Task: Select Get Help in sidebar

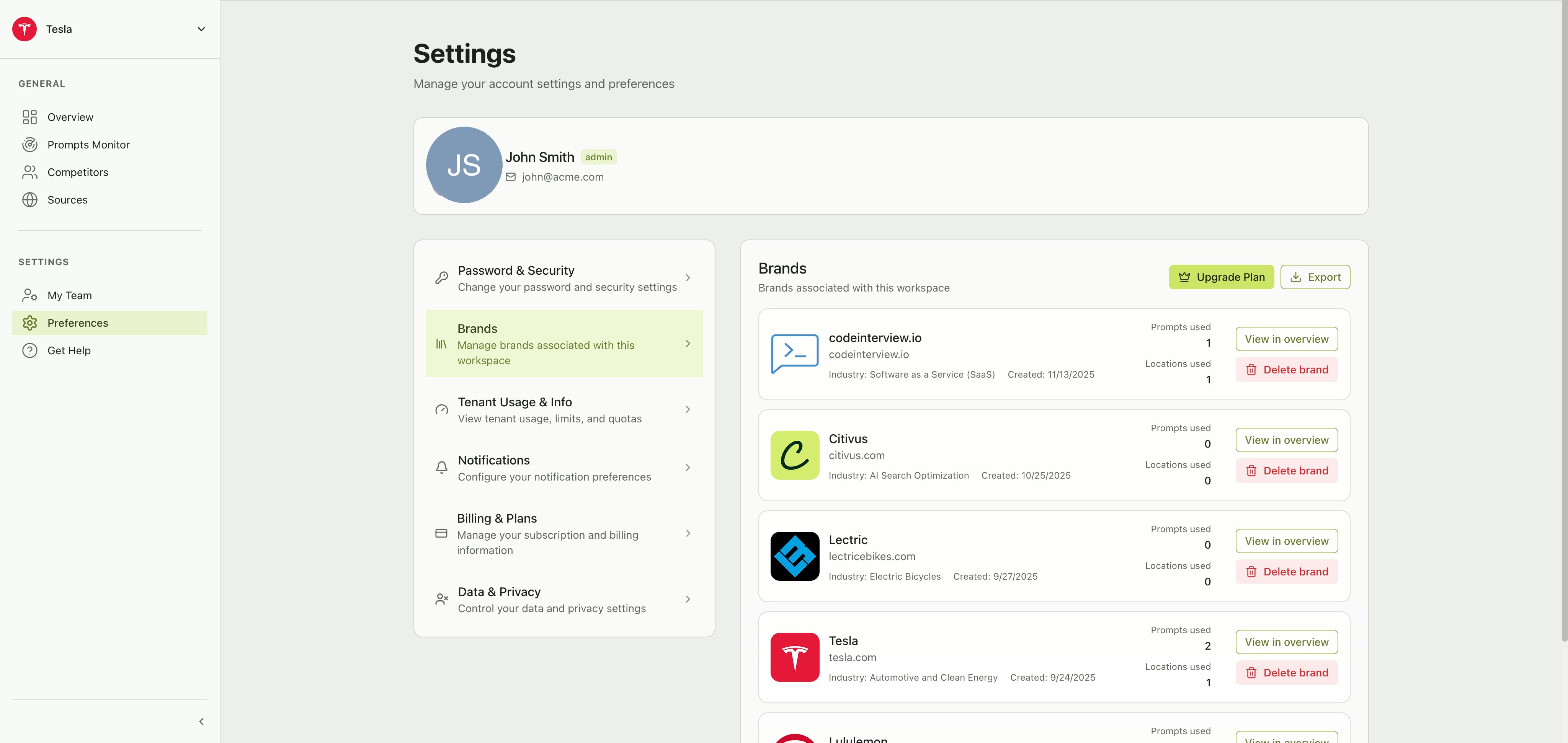Action: point(109,350)
